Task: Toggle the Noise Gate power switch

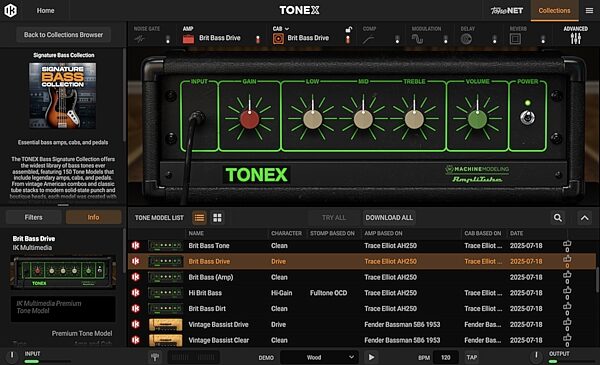Action: point(168,39)
